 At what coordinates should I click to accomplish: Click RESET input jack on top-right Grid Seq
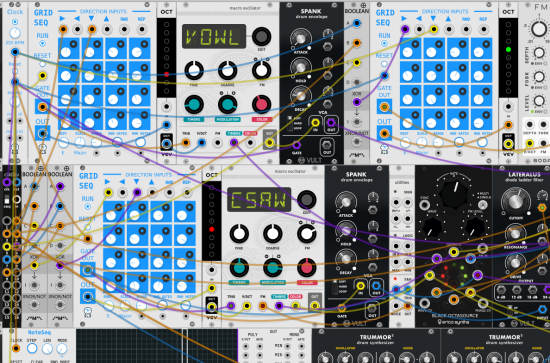coord(384,75)
